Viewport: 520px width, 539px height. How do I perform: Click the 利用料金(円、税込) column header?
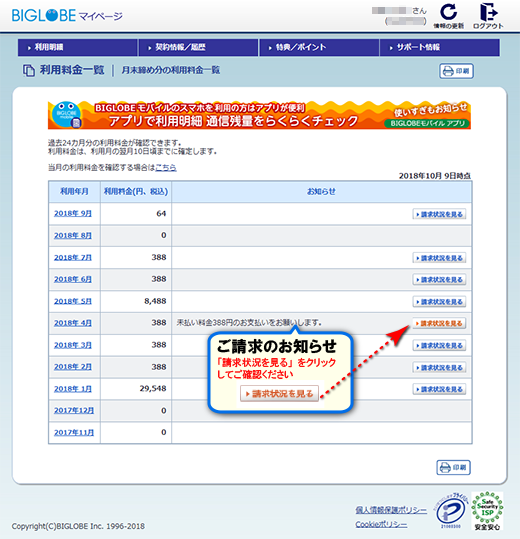tap(136, 191)
